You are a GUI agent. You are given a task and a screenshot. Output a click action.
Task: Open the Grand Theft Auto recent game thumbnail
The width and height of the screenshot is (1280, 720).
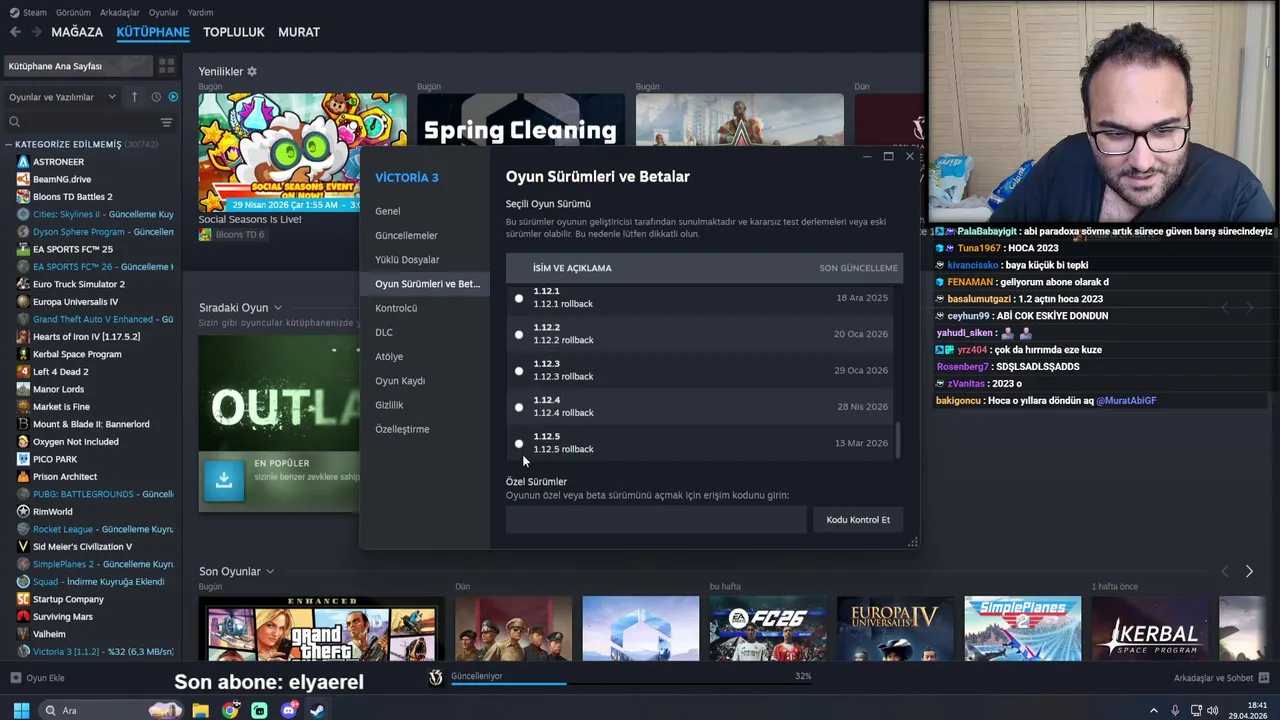click(x=321, y=629)
